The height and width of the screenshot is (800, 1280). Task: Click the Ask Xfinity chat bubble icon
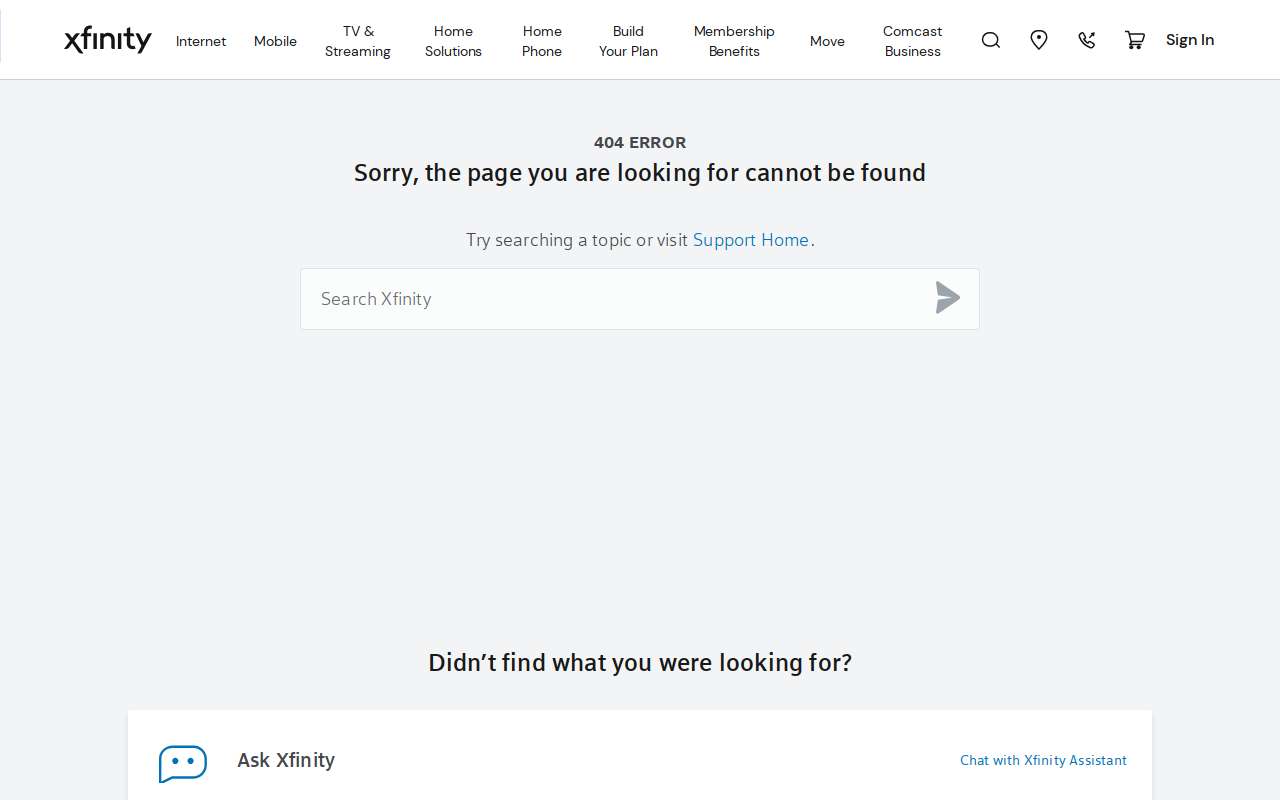(x=183, y=764)
